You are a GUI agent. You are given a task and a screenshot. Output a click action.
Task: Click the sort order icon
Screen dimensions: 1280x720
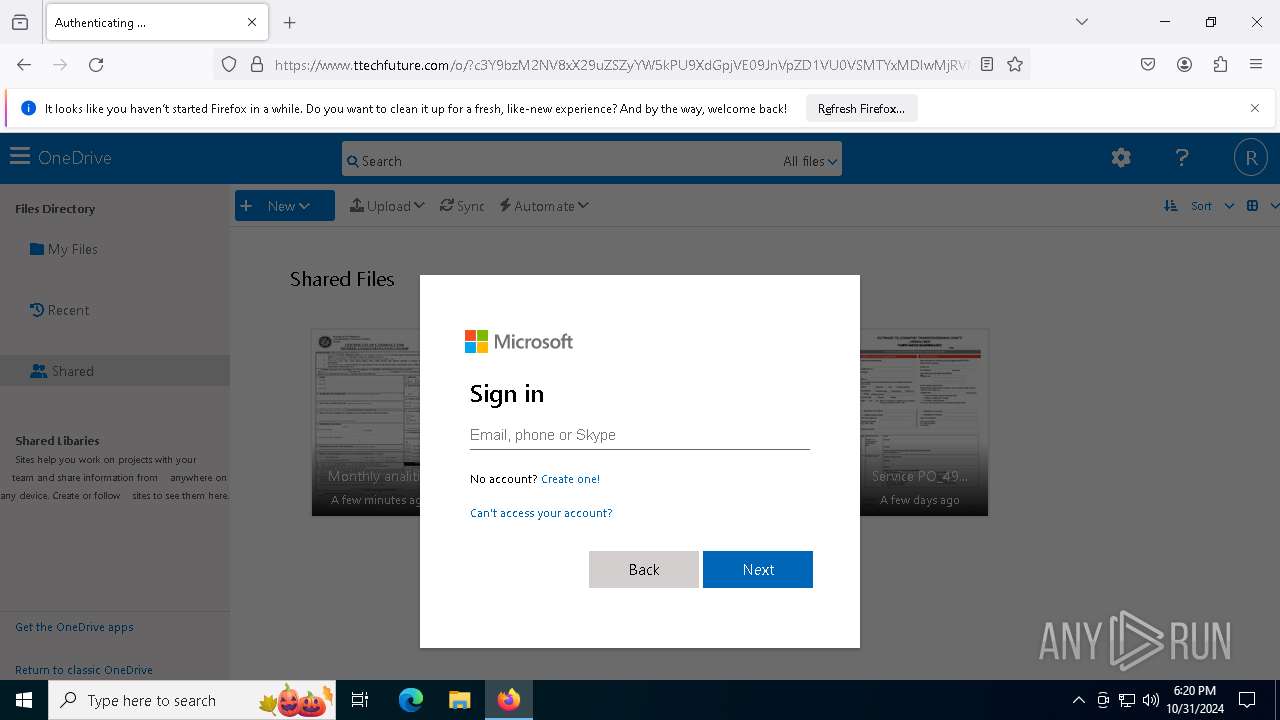tap(1170, 206)
